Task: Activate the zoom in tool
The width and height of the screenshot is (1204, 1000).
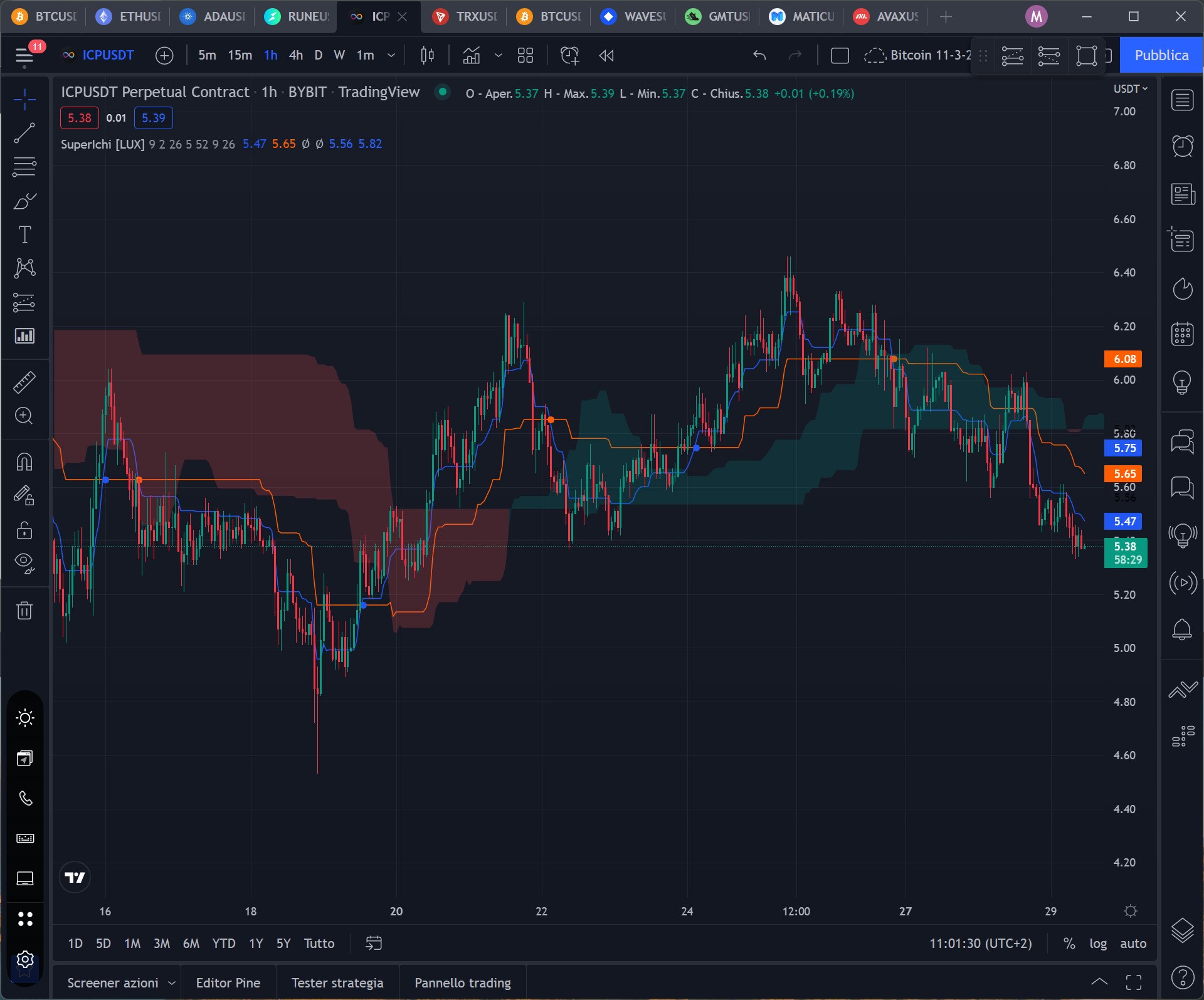Action: (x=24, y=416)
